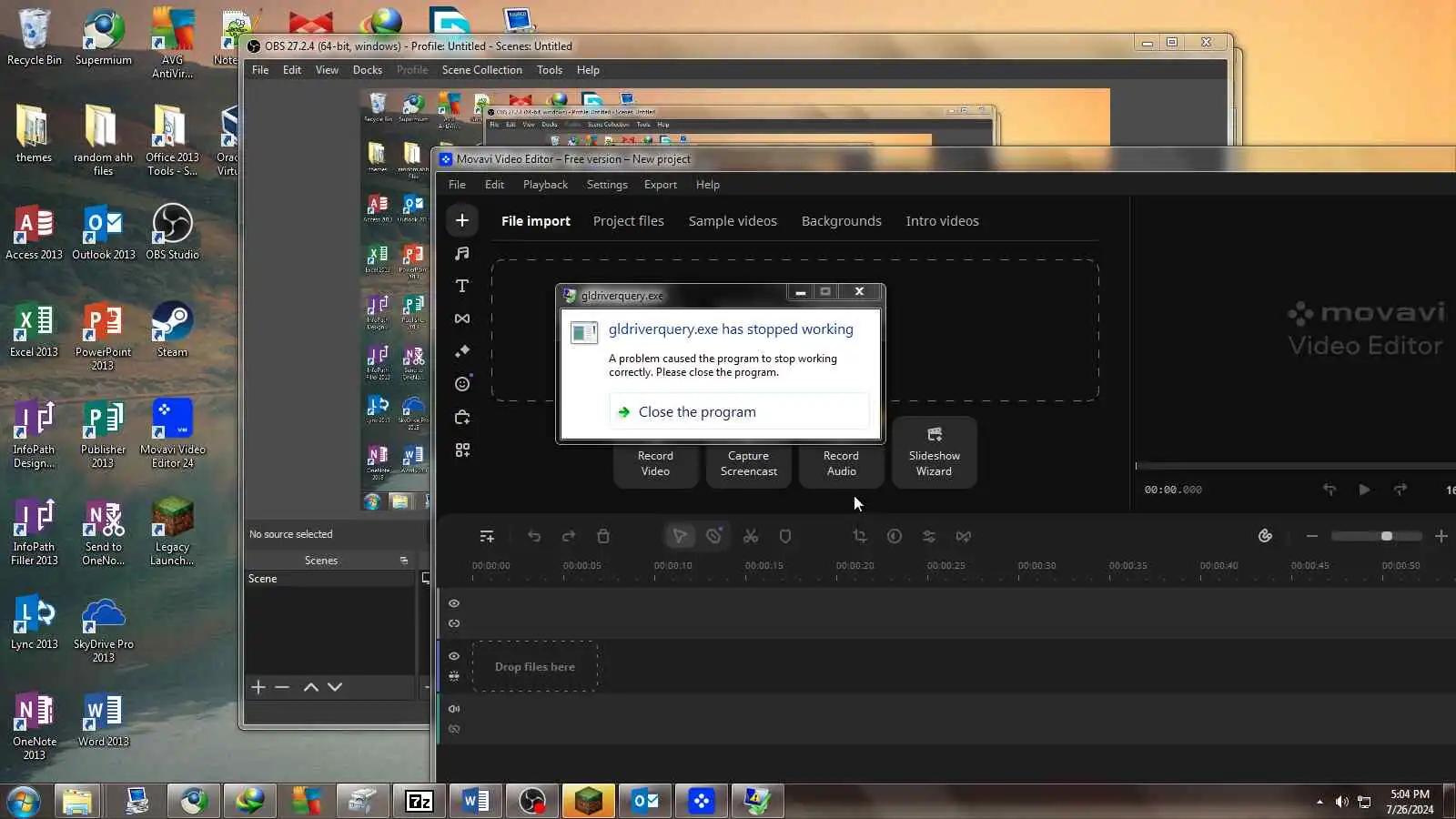The image size is (1456, 819).
Task: Toggle the link icon of the top timeline track
Action: click(454, 623)
